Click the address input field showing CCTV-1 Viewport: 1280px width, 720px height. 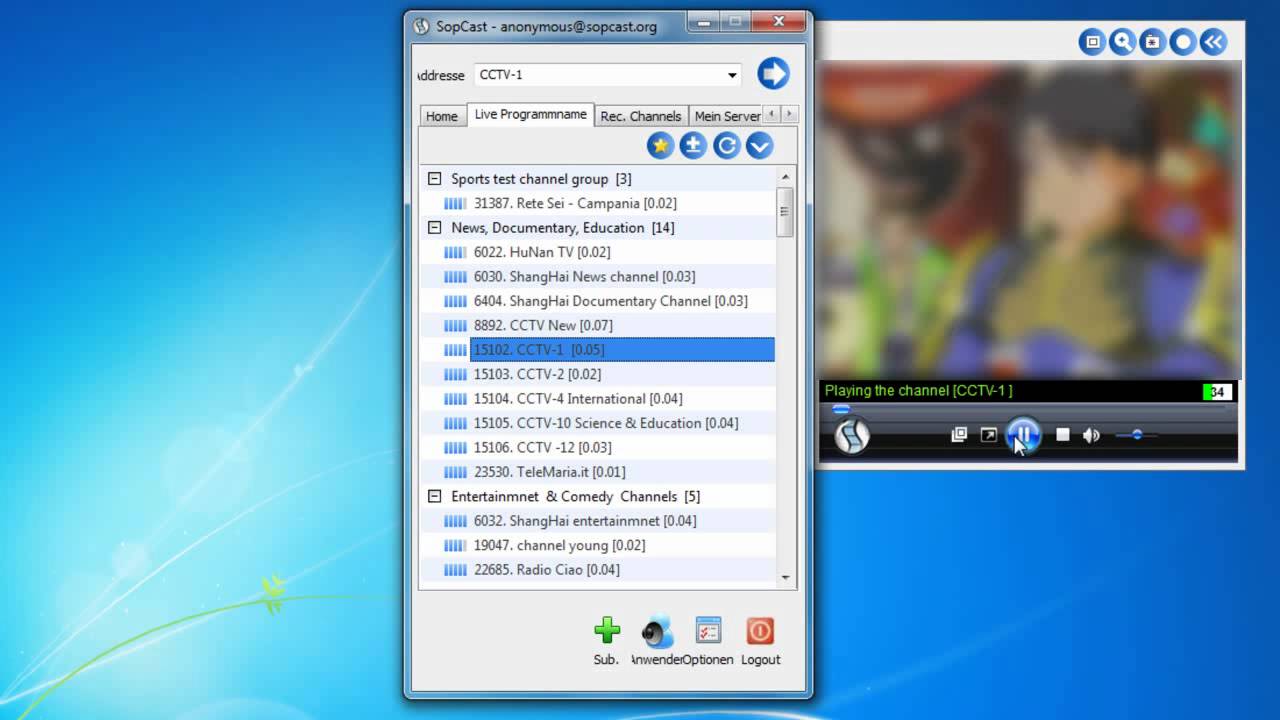pyautogui.click(x=598, y=75)
